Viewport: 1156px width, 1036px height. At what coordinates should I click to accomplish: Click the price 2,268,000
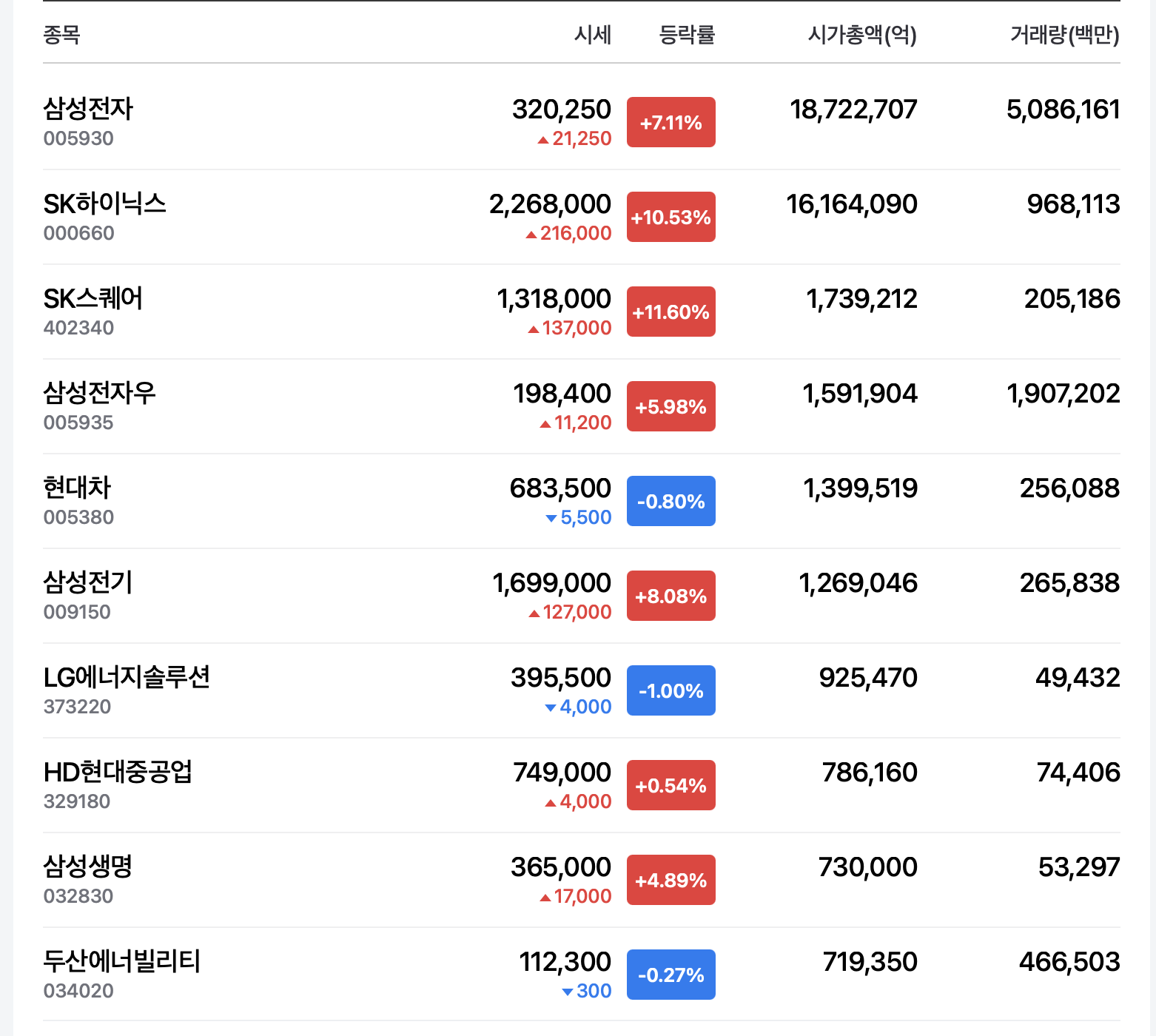[x=551, y=204]
